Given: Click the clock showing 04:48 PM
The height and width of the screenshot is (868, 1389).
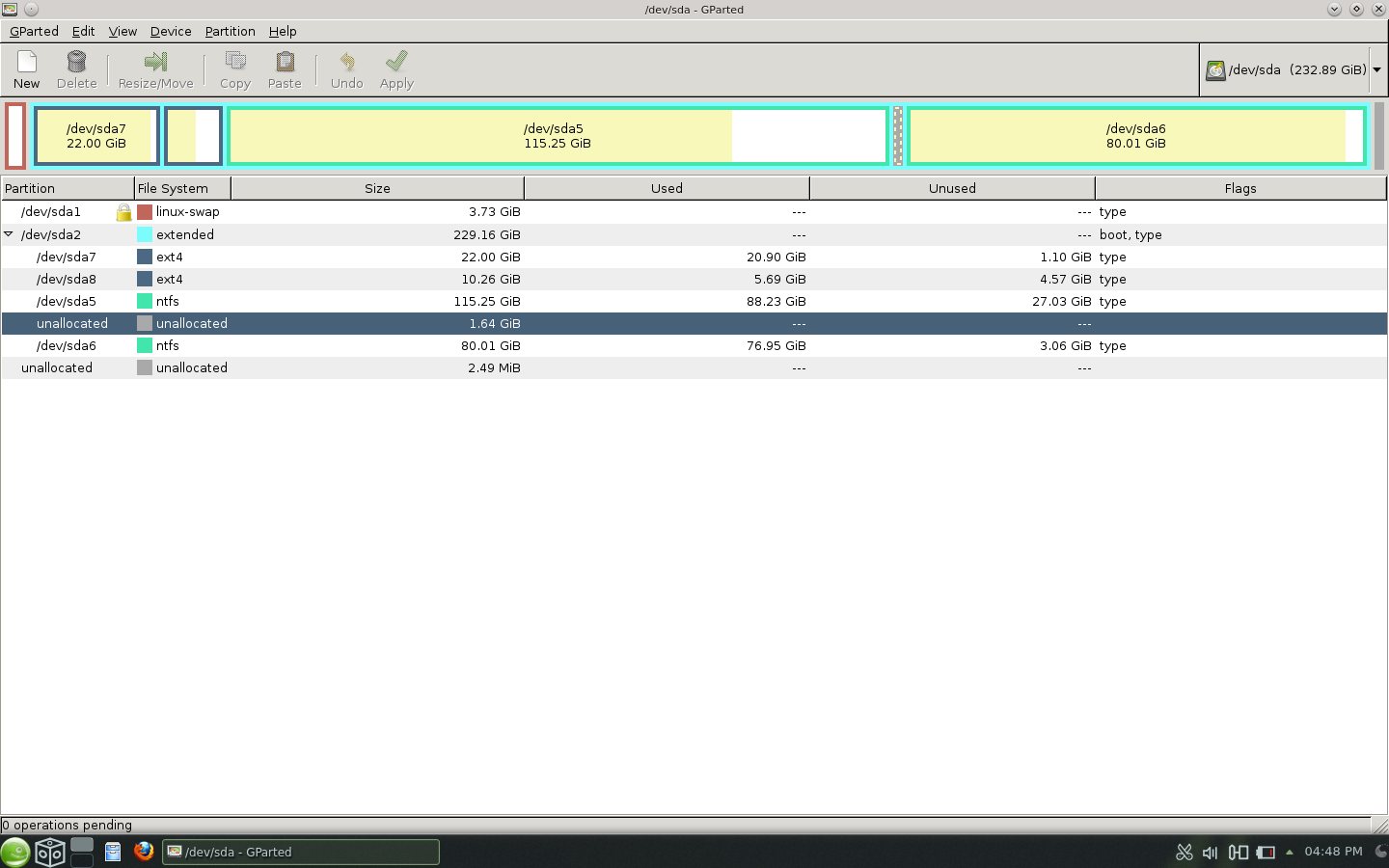Looking at the screenshot, I should (1333, 852).
